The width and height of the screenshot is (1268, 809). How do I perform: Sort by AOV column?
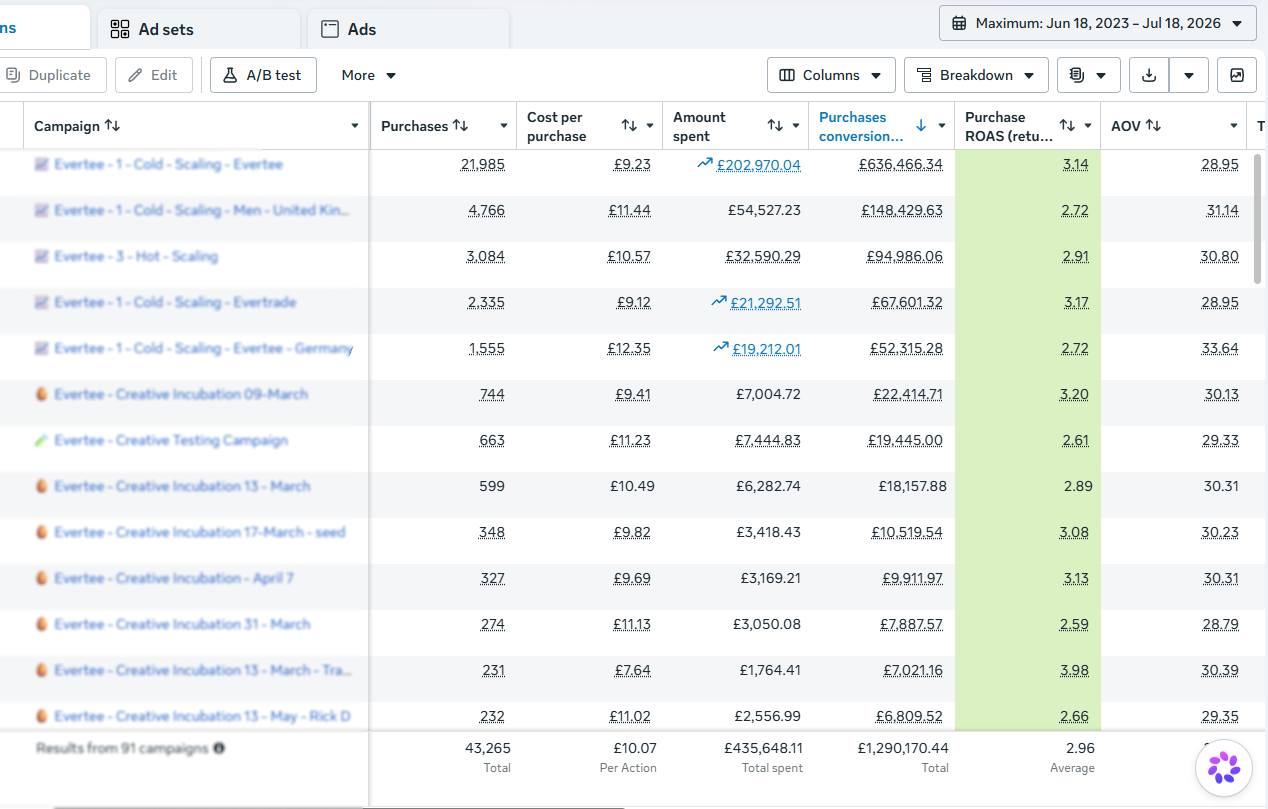(1153, 126)
